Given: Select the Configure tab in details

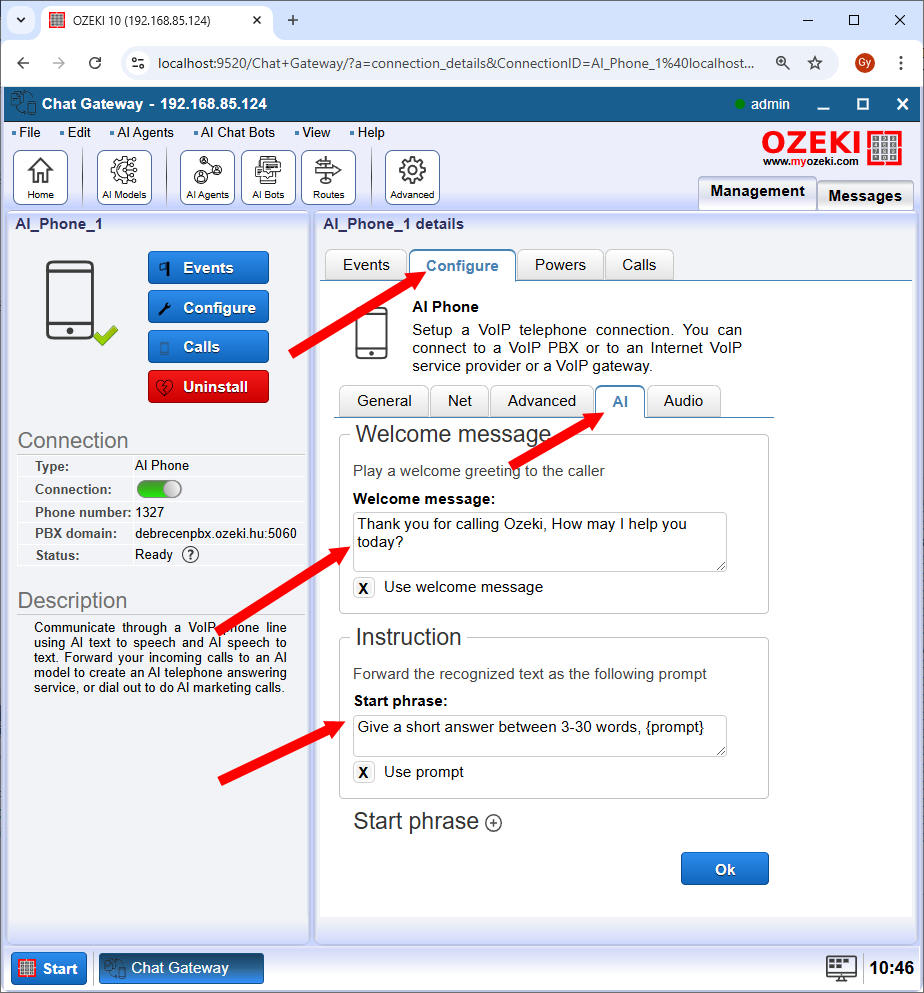Looking at the screenshot, I should (462, 265).
